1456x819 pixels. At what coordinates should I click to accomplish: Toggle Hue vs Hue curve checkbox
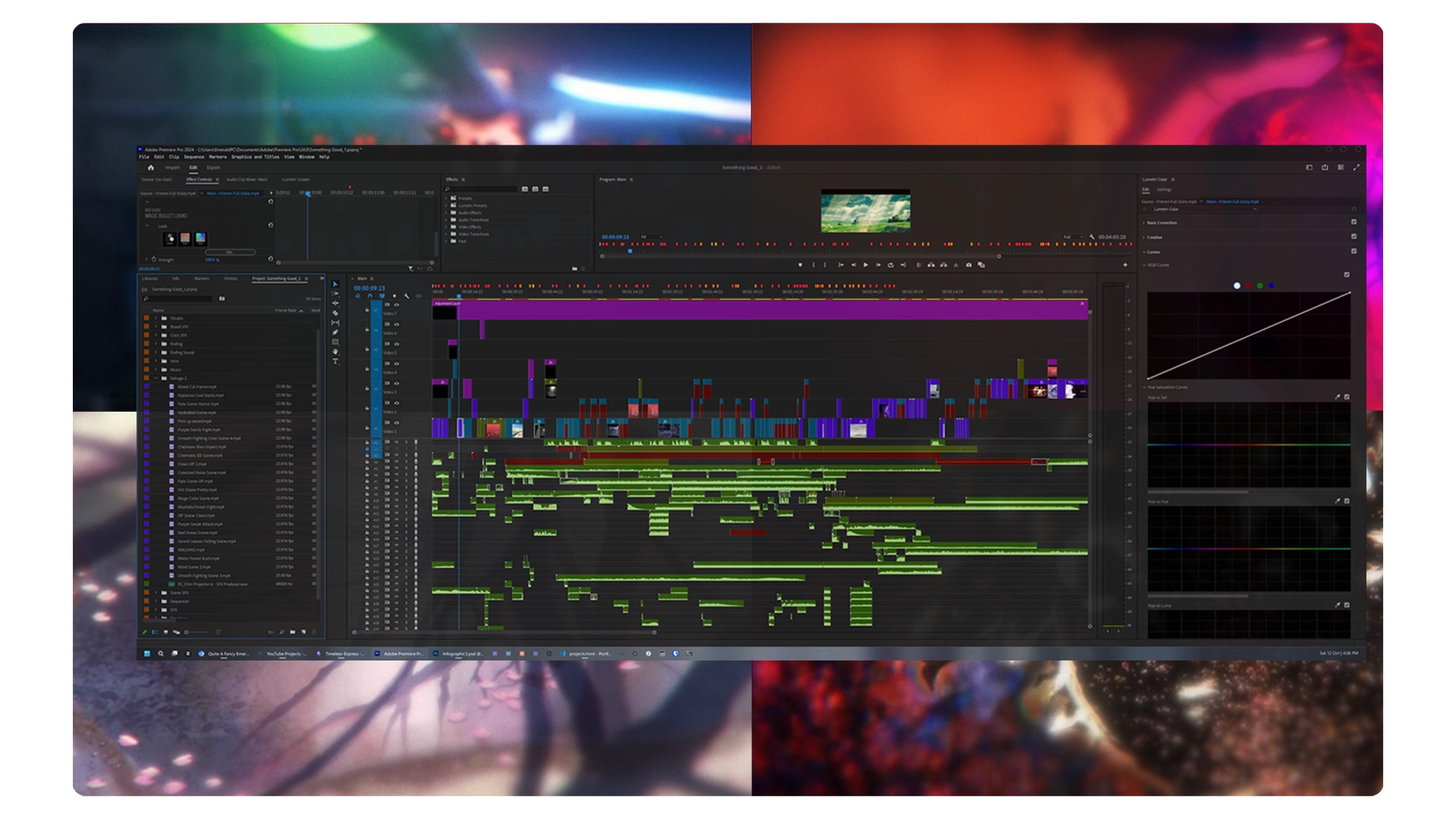click(1347, 501)
